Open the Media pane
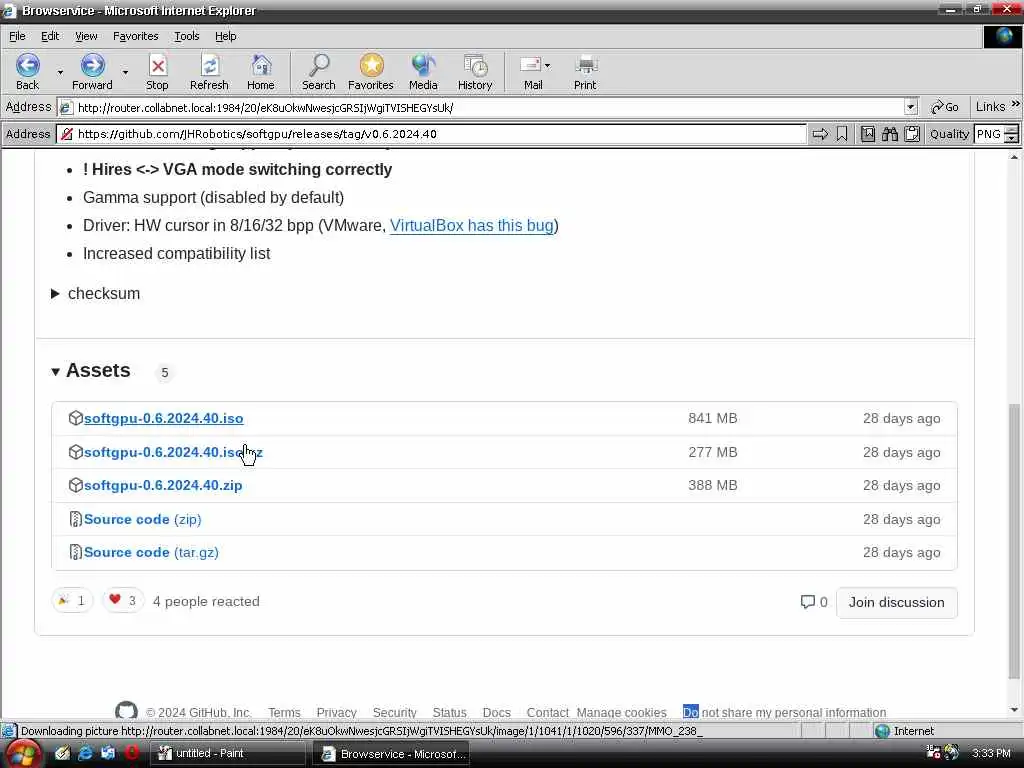 point(423,72)
